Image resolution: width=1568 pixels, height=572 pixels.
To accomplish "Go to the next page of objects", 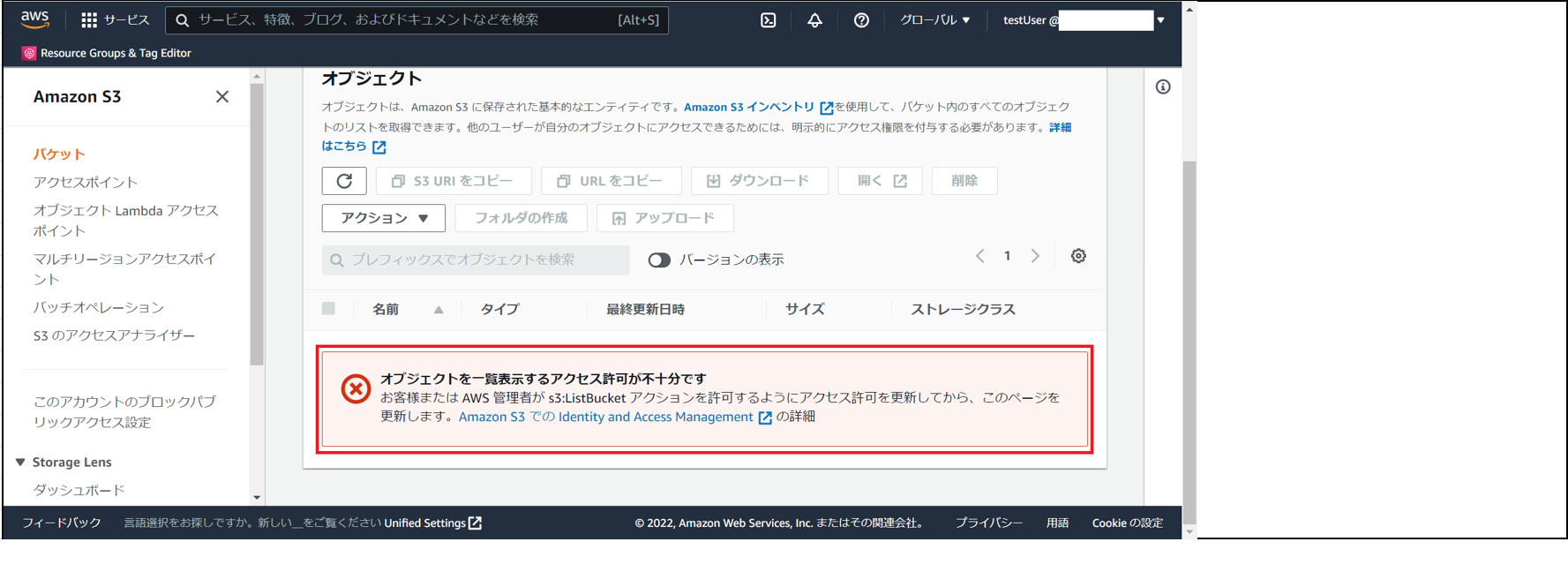I will (x=1035, y=256).
